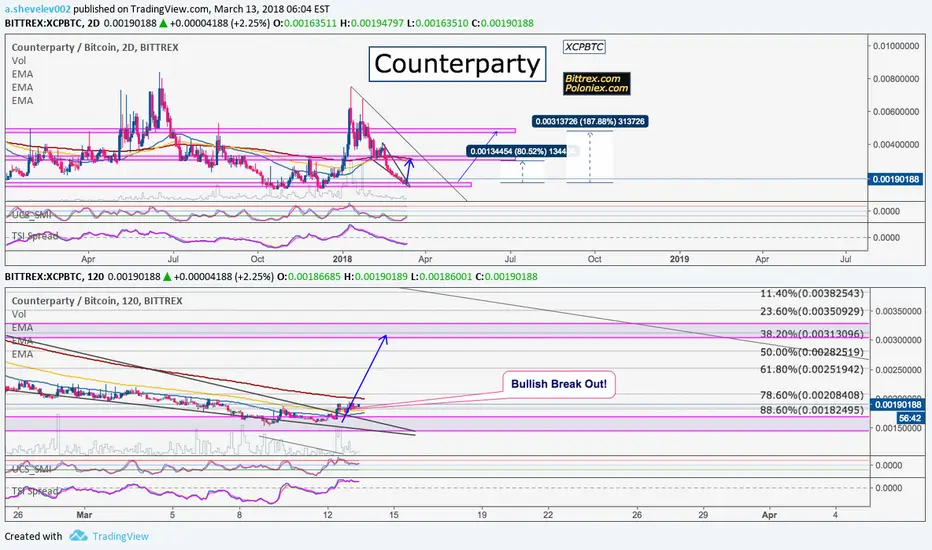Click the 0.00600000 price axis label
932x550 pixels.
pos(896,111)
